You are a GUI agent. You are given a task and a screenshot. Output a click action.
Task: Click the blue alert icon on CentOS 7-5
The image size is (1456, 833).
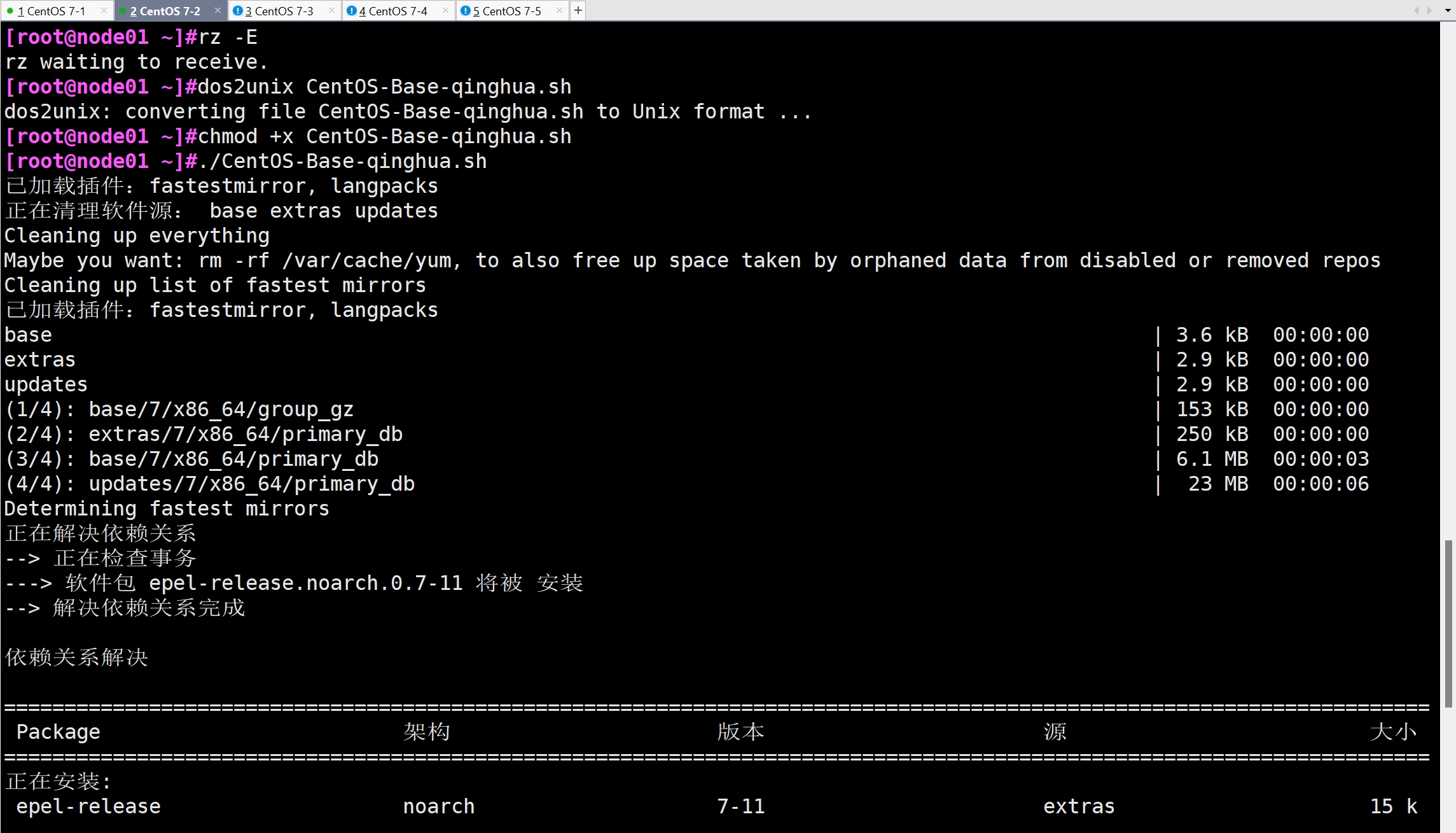(x=465, y=11)
